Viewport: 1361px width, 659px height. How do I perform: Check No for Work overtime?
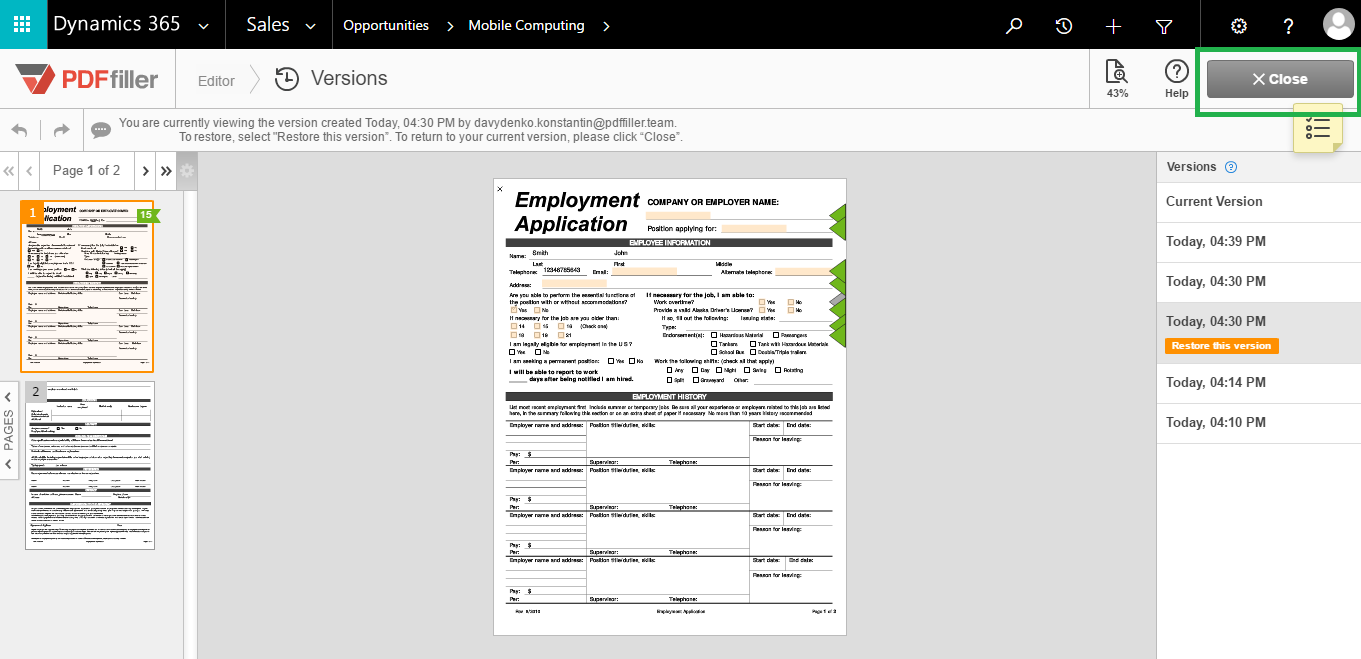pos(791,302)
